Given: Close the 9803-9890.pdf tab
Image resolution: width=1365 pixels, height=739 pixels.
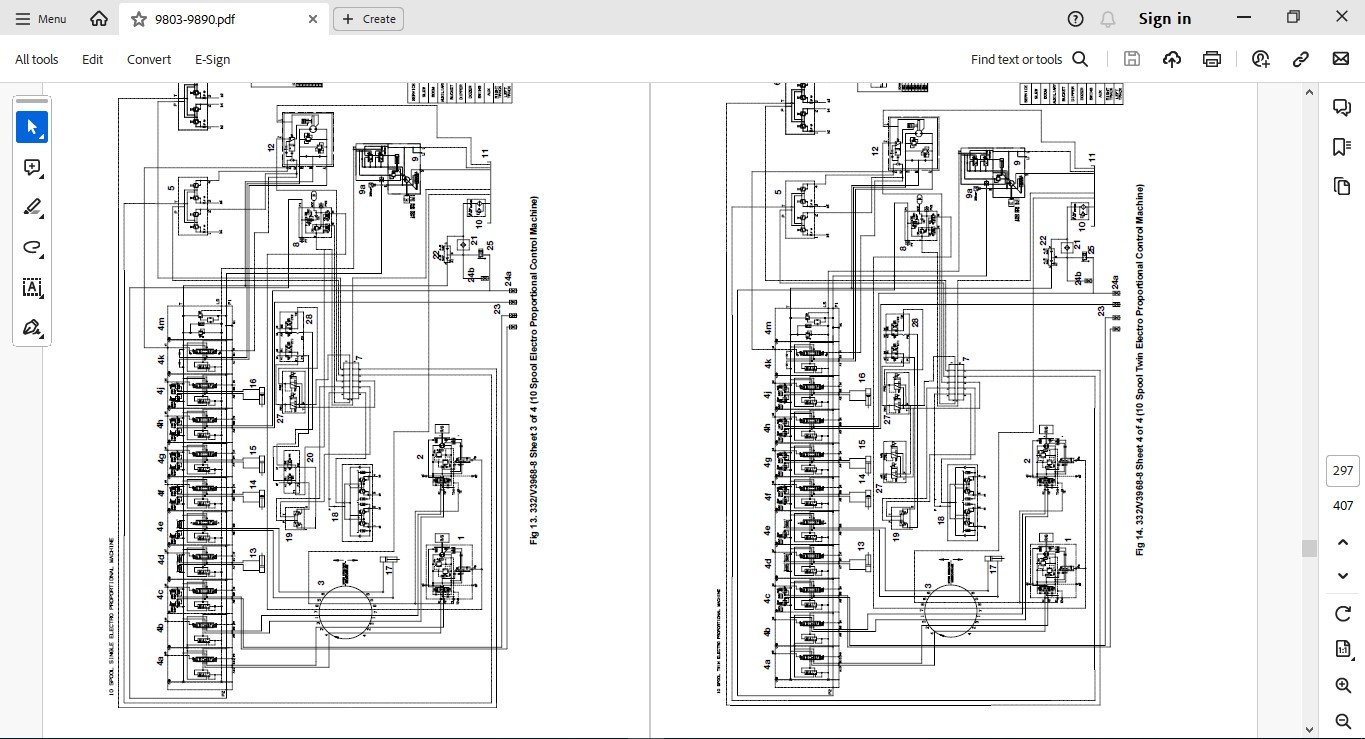Looking at the screenshot, I should click(313, 18).
